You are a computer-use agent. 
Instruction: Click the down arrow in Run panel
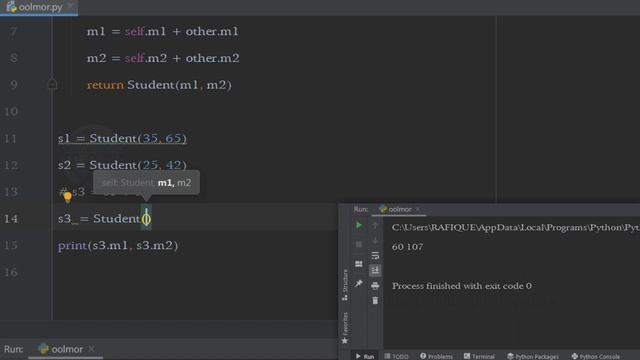click(x=375, y=241)
